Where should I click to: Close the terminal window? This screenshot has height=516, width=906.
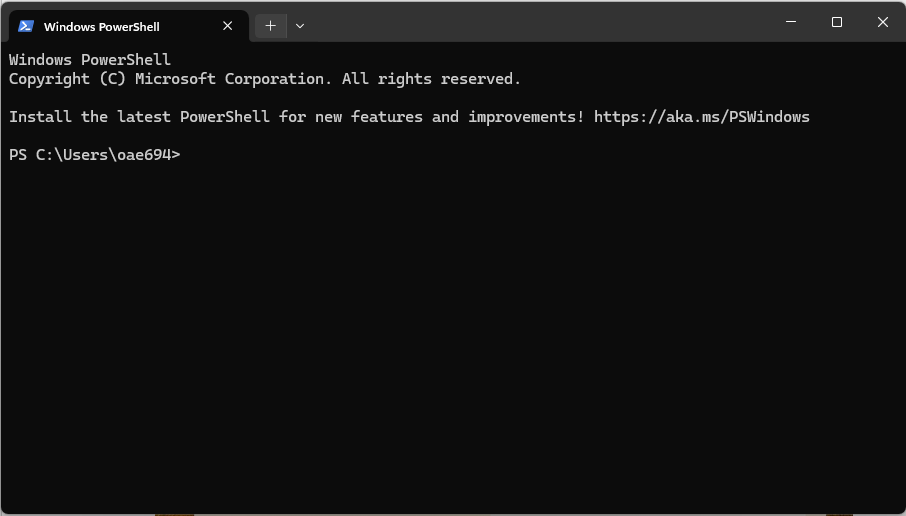pos(883,22)
